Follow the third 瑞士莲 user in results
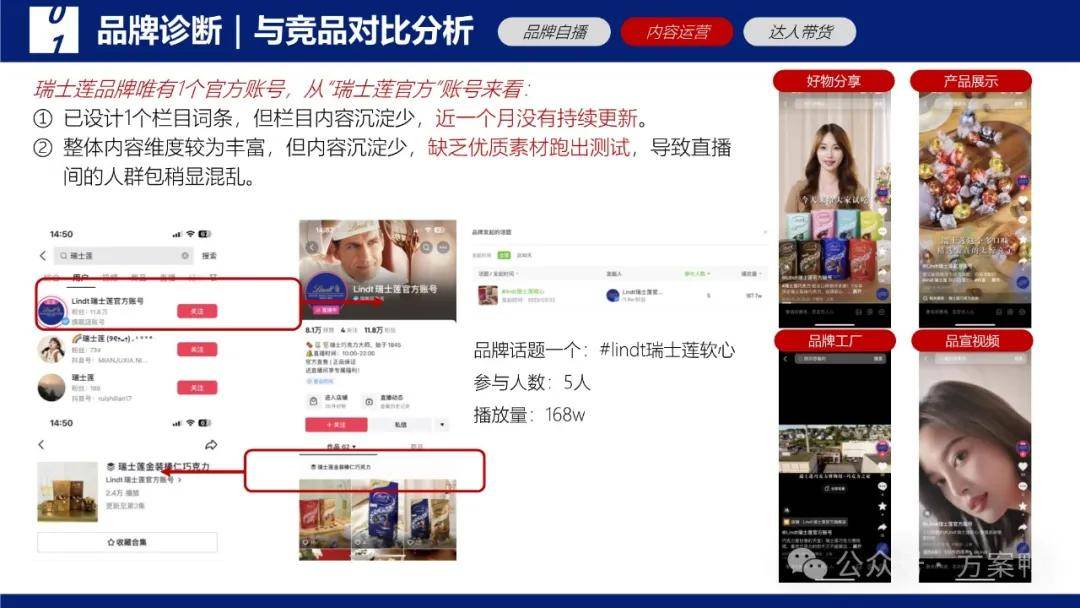 (x=197, y=388)
